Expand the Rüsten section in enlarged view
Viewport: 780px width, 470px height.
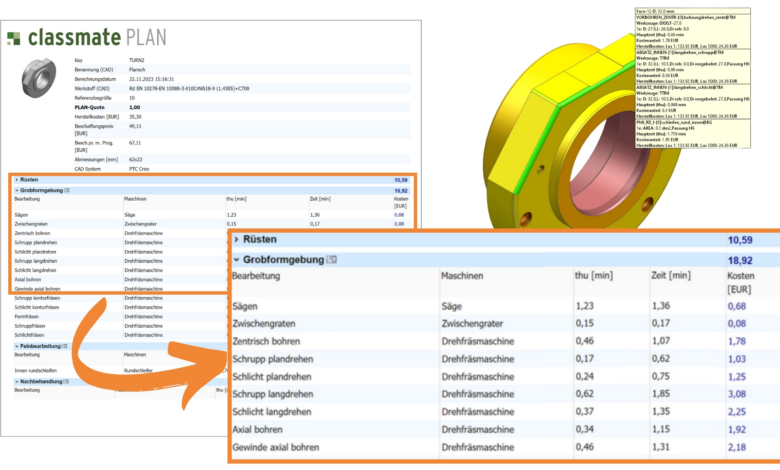point(237,240)
